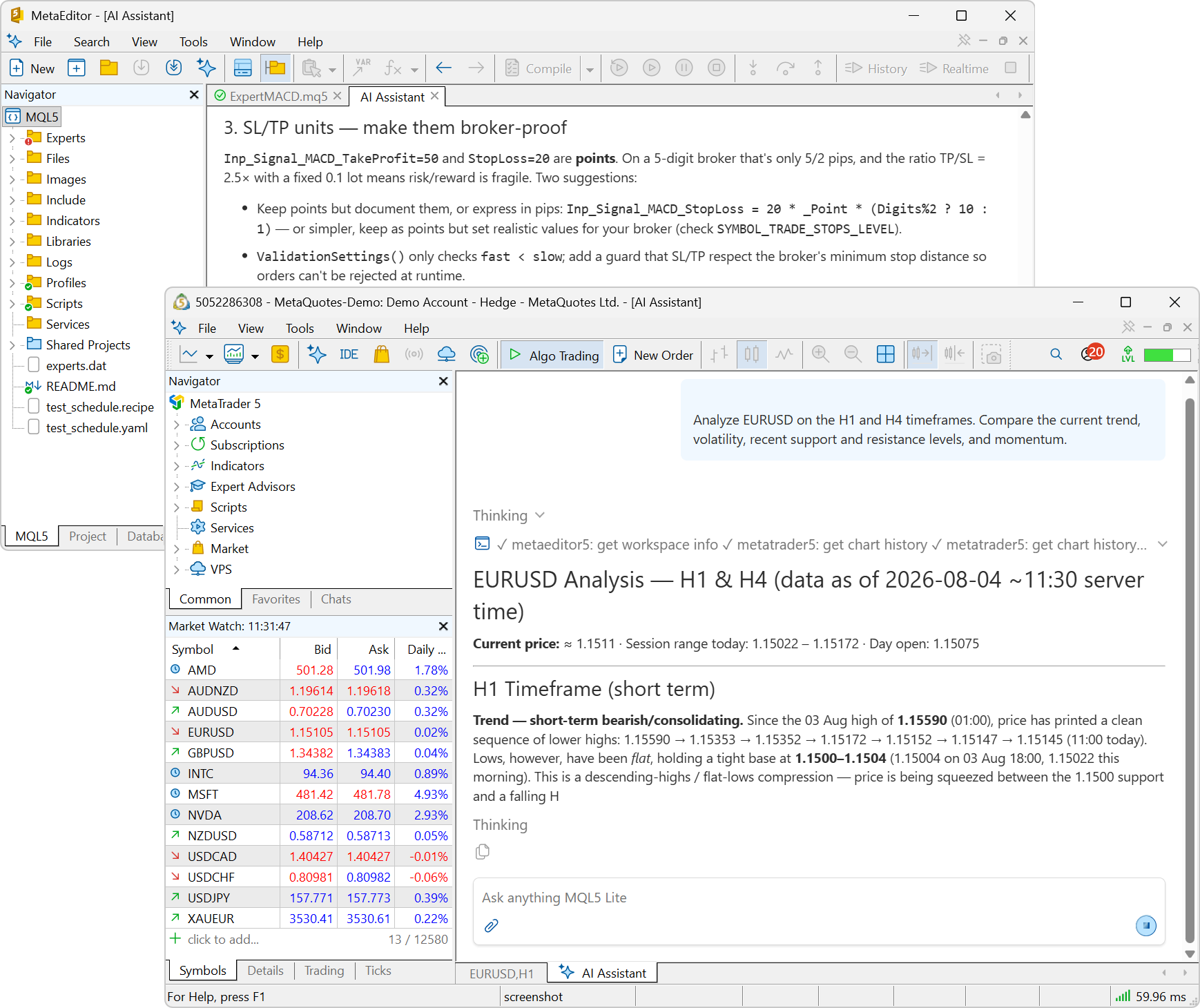1200x1008 pixels.
Task: Click the Stop debugging icon in MetaEditor
Action: tap(717, 68)
